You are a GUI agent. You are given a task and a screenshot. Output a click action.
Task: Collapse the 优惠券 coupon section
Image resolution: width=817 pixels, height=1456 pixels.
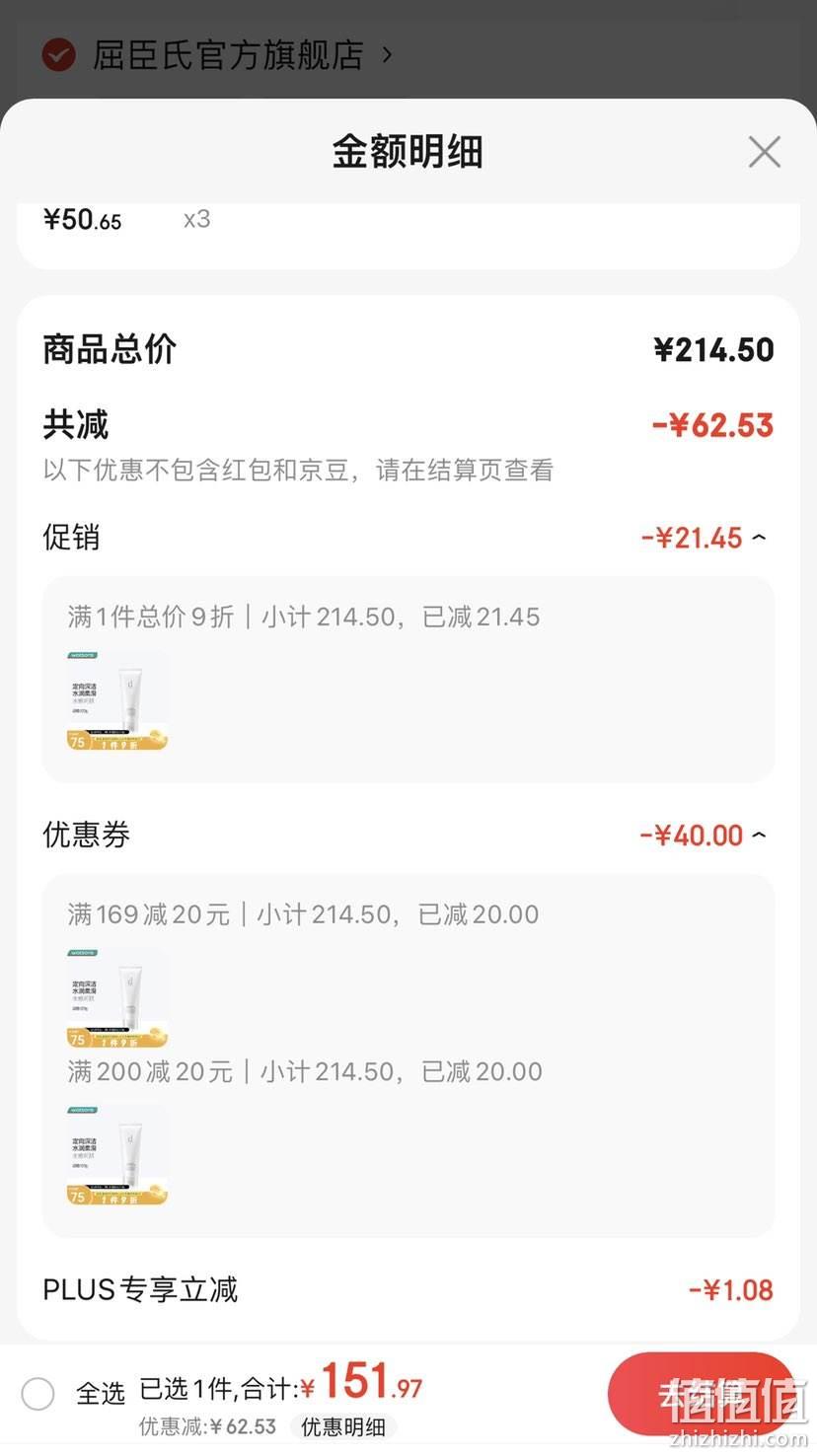coord(759,836)
